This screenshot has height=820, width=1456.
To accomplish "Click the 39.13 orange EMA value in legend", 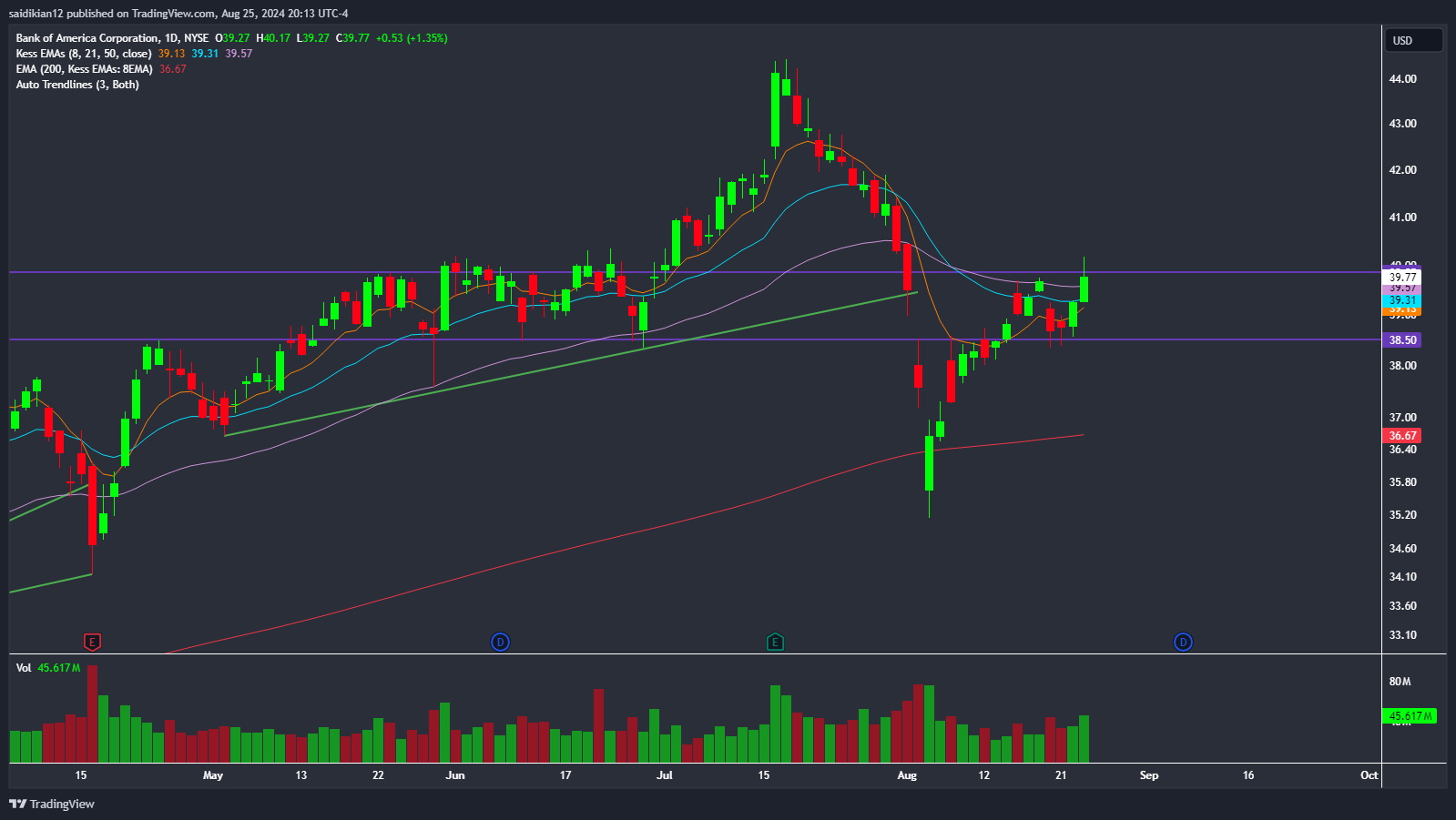I will pyautogui.click(x=171, y=54).
